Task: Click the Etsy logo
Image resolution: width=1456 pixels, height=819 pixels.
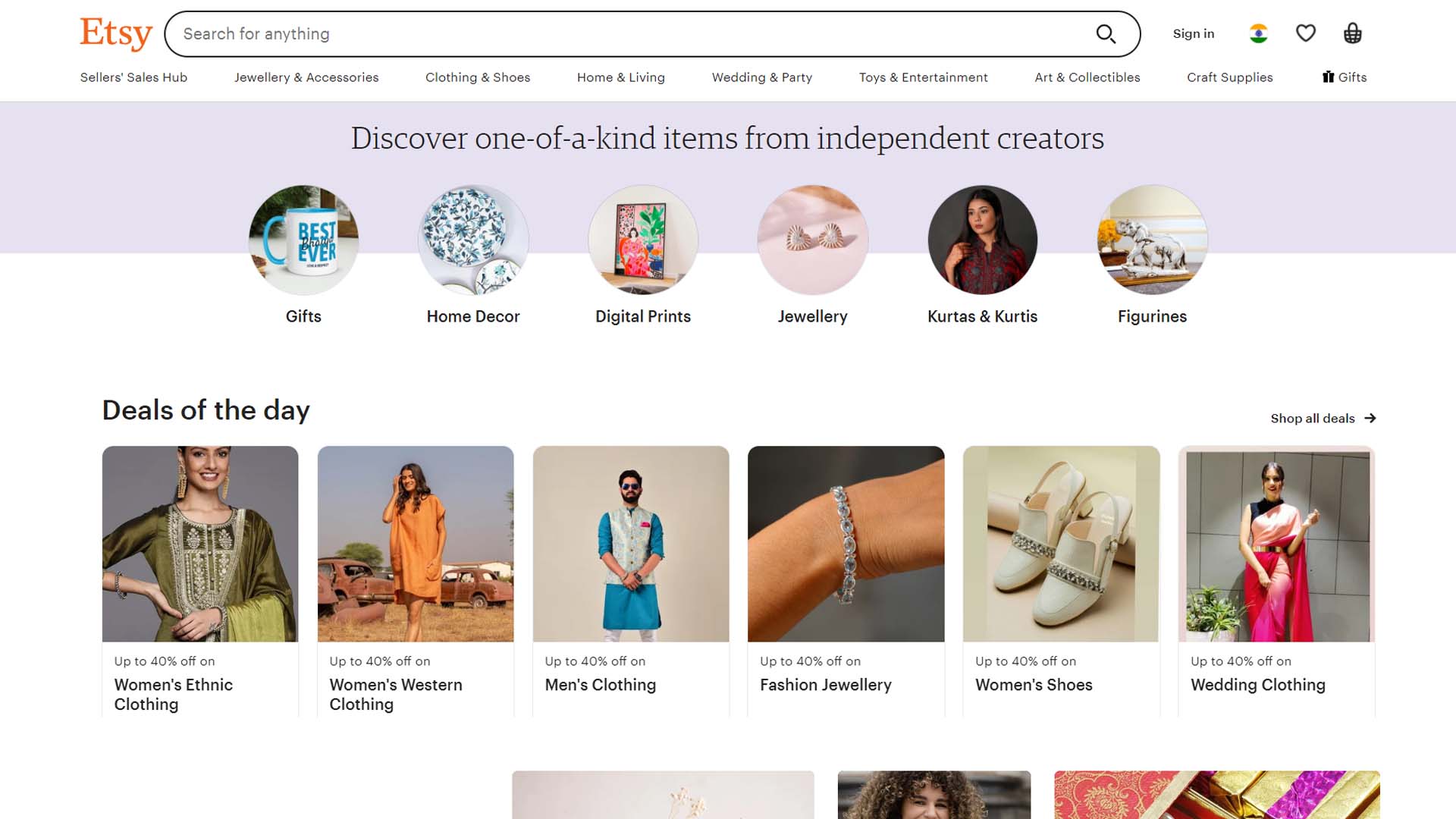Action: click(115, 32)
